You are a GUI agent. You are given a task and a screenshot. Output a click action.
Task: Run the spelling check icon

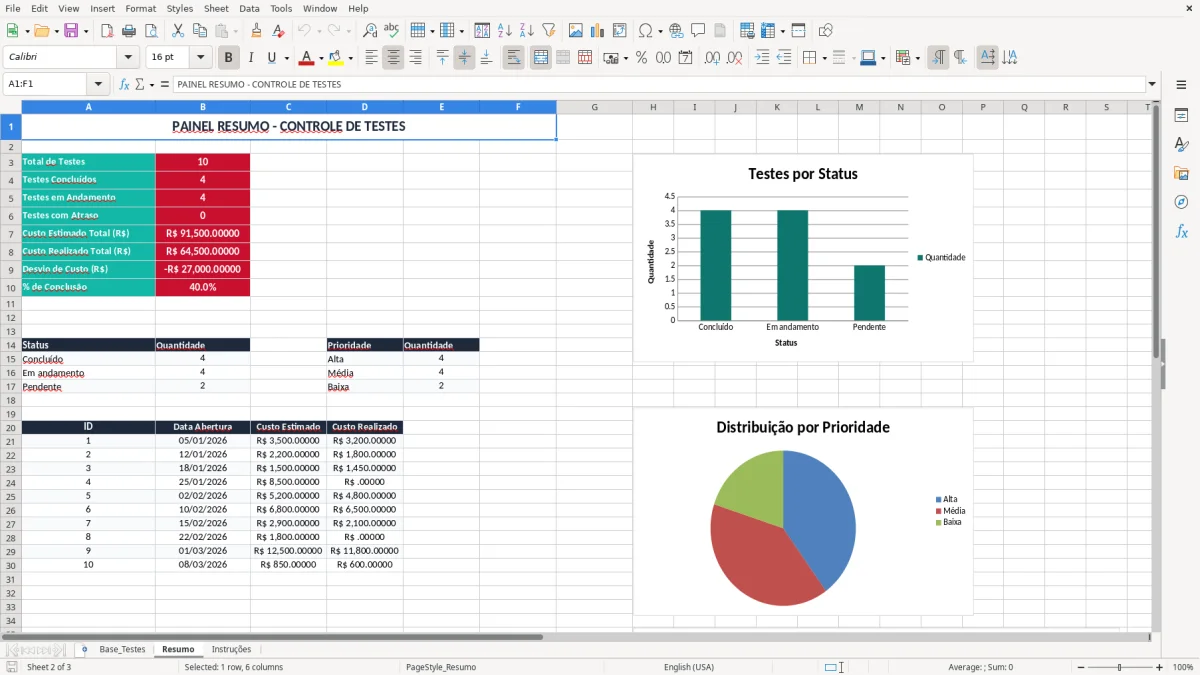point(392,31)
